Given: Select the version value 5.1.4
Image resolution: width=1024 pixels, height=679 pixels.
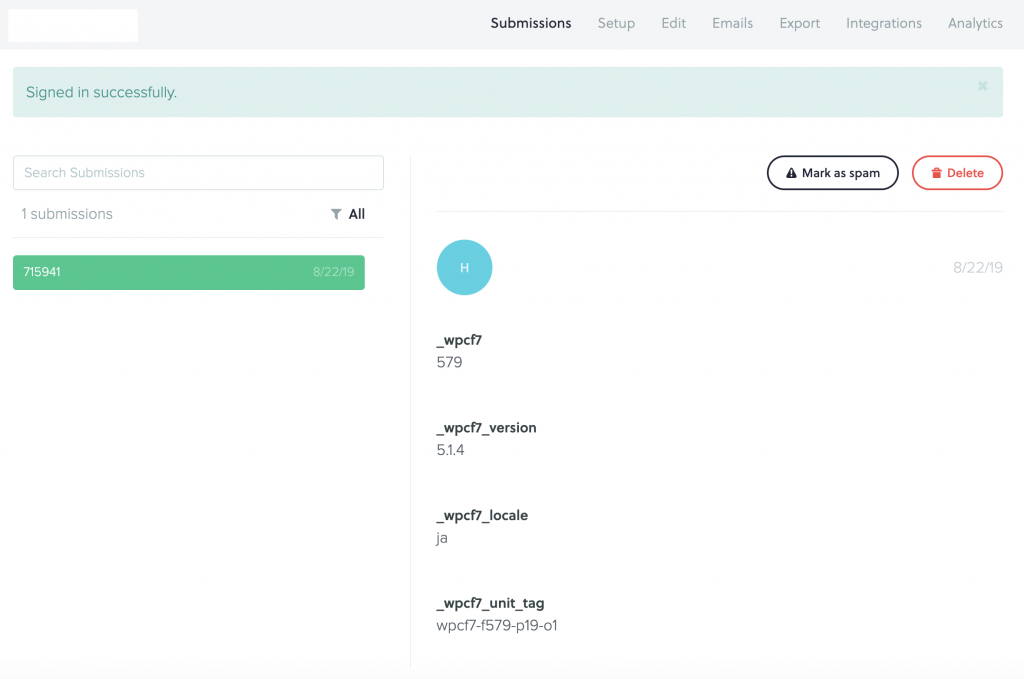Looking at the screenshot, I should [451, 450].
